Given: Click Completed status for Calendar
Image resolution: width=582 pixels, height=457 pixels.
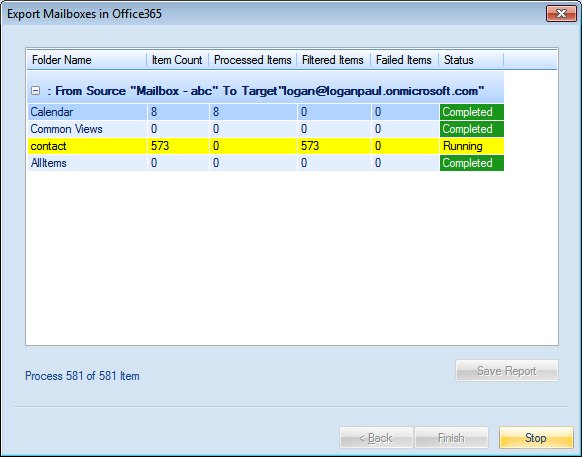Looking at the screenshot, I should [x=472, y=112].
